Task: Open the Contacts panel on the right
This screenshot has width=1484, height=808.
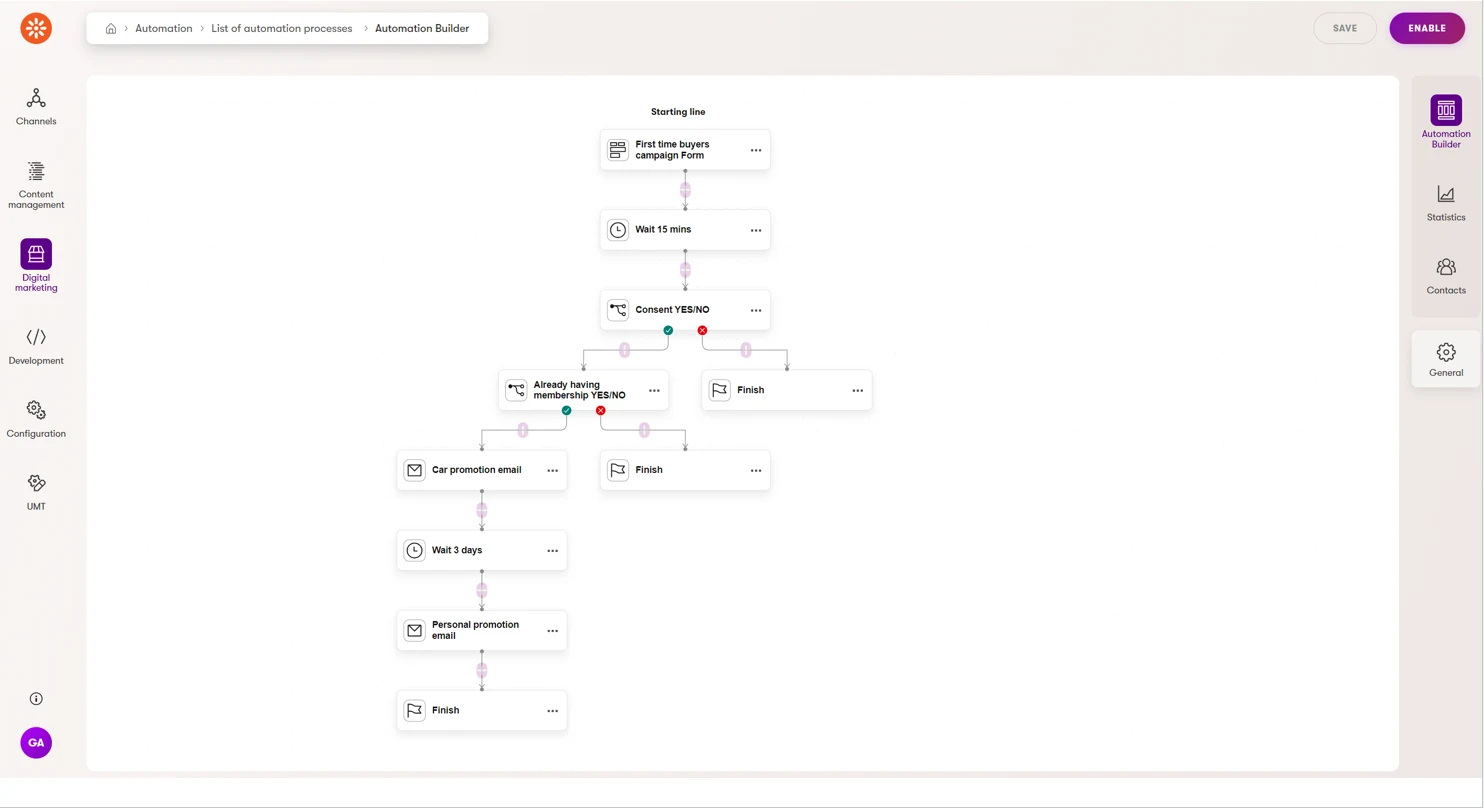Action: pos(1445,276)
